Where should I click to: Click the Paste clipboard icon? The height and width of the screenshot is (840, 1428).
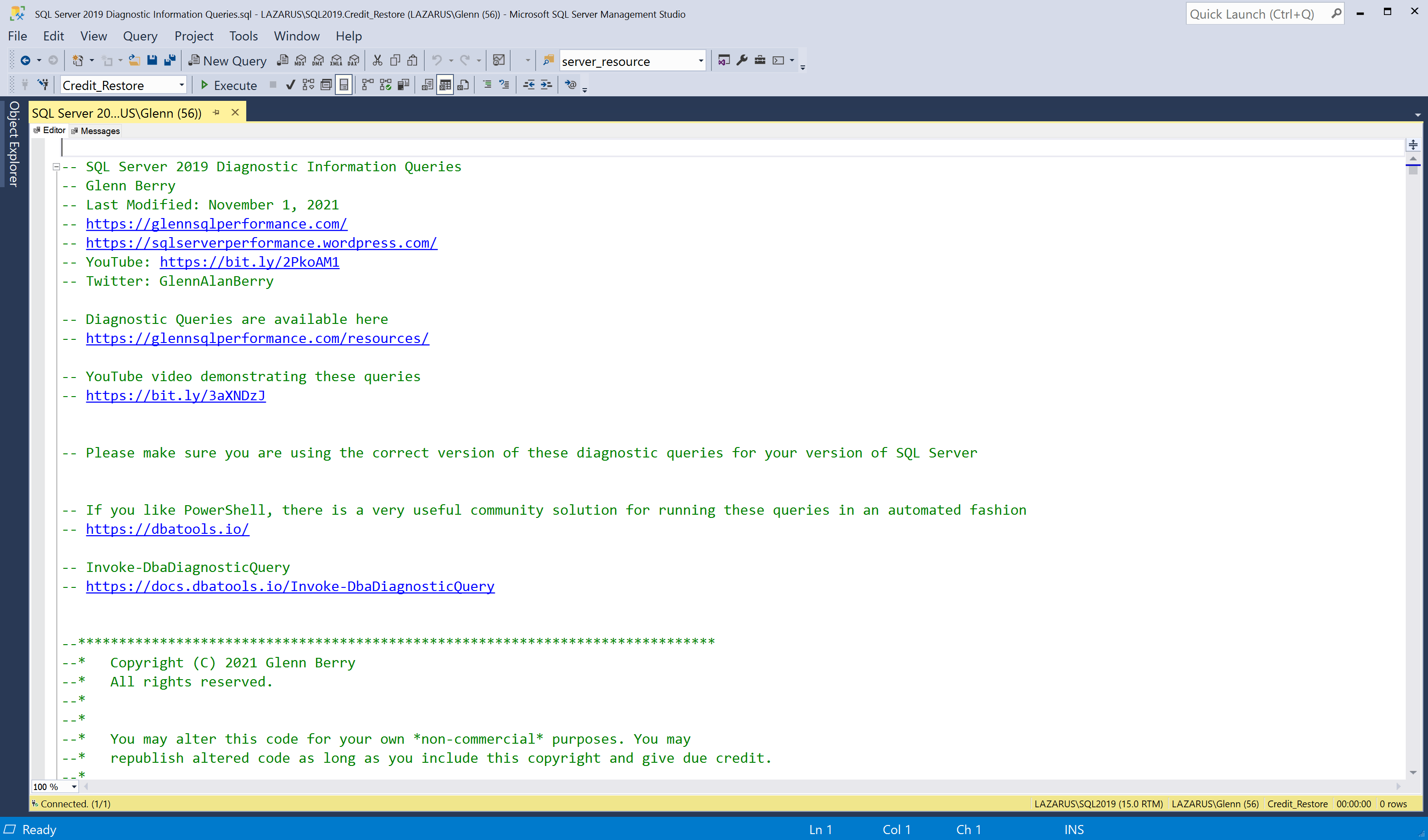pos(413,60)
